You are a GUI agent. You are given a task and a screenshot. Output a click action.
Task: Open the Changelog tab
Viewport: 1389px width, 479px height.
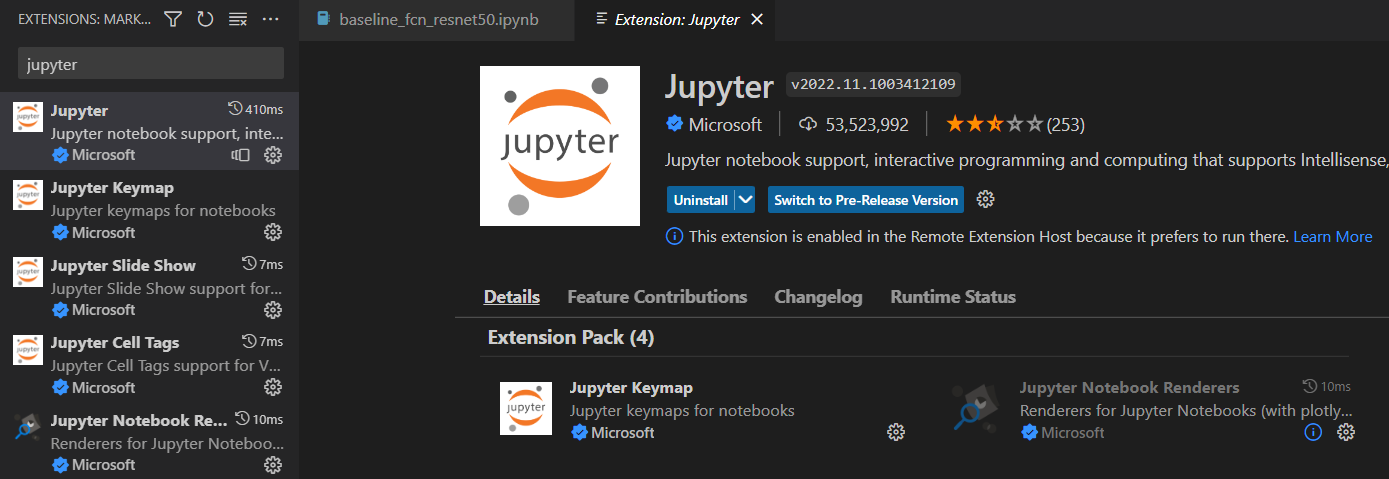[818, 297]
